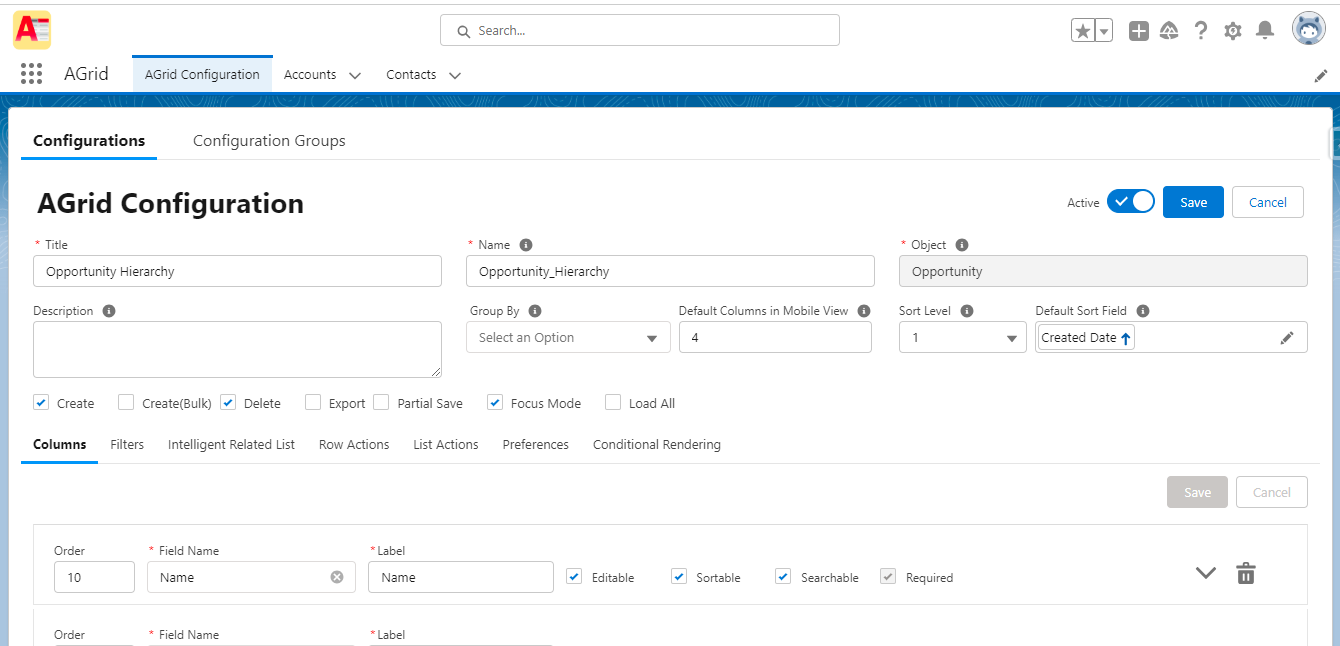Click the Label field showing Name
The width and height of the screenshot is (1340, 646).
[461, 577]
